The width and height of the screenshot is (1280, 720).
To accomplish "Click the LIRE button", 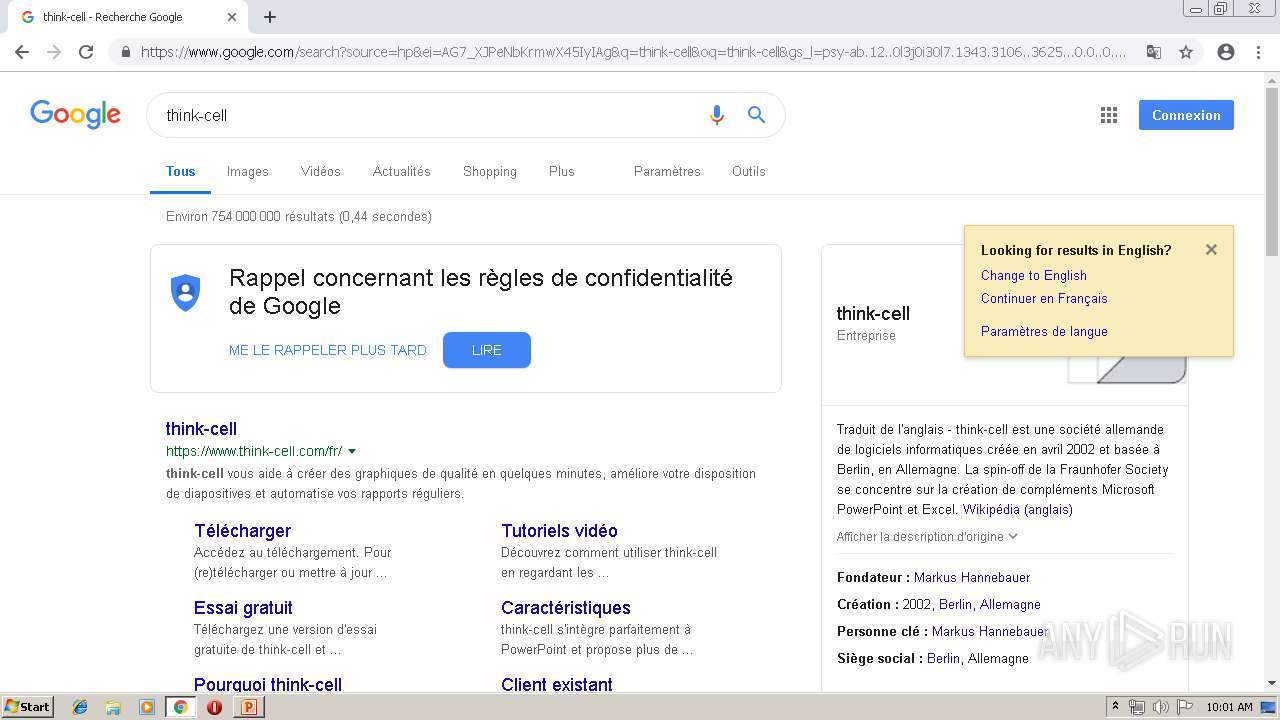I will (487, 350).
